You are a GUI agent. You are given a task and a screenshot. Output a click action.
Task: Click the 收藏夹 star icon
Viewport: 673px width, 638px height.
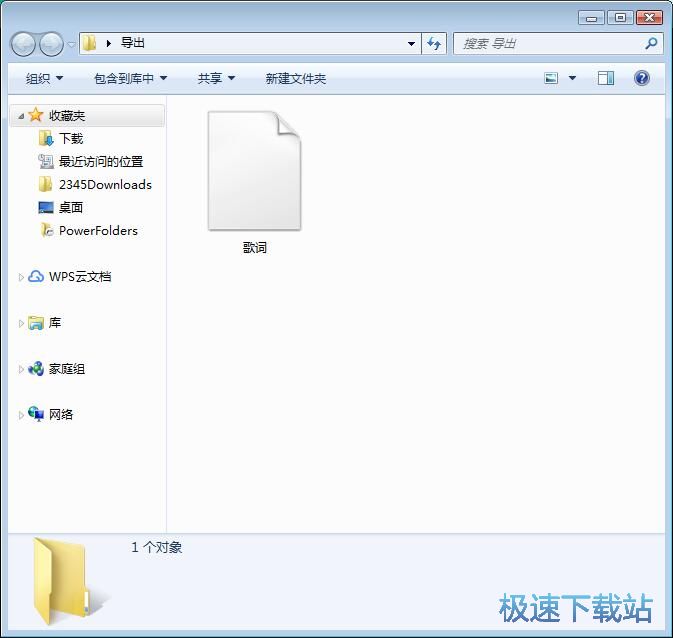[x=36, y=115]
